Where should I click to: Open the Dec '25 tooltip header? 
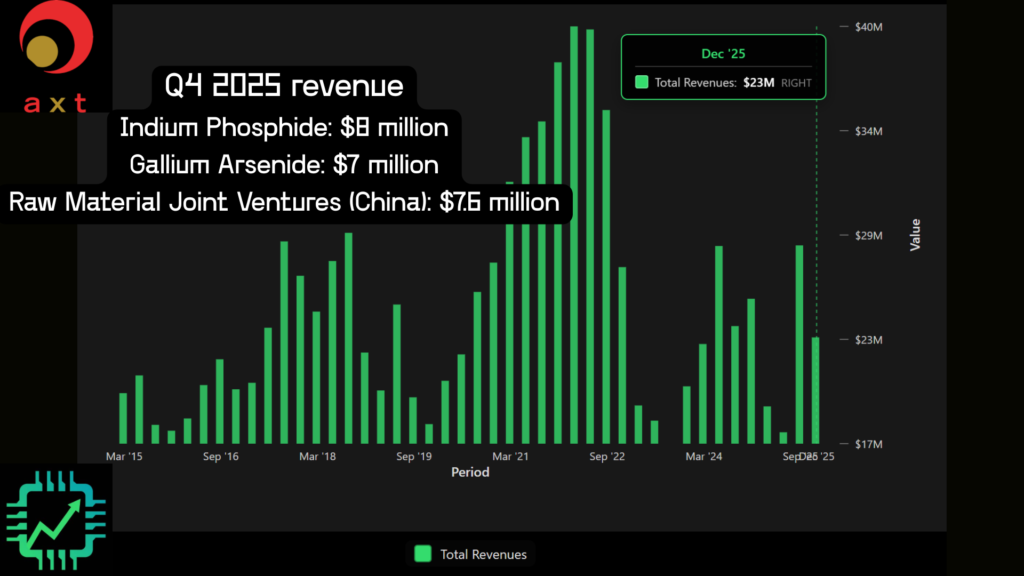(x=722, y=54)
